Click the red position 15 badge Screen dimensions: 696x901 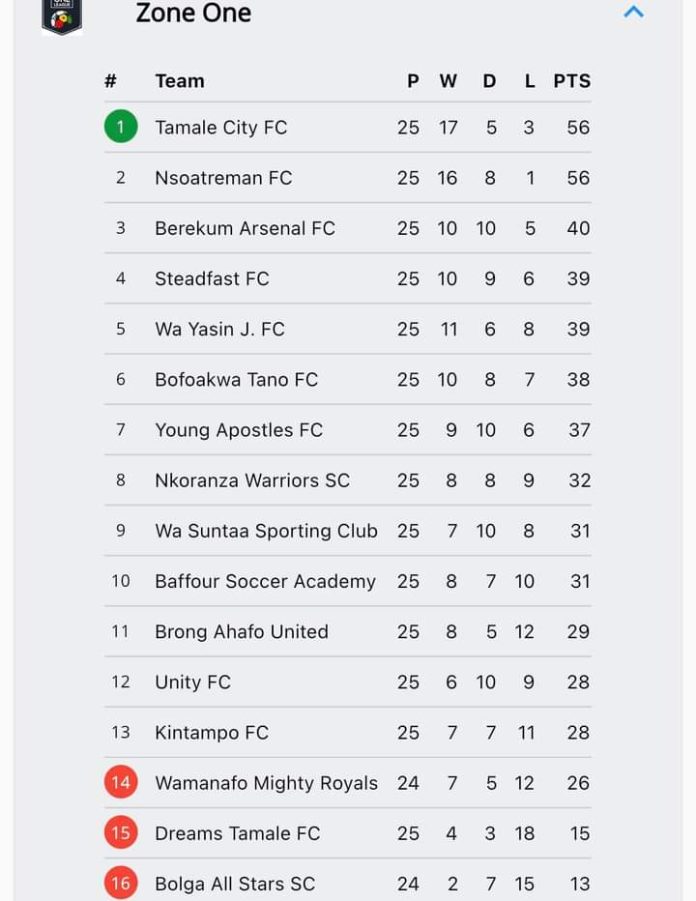click(x=121, y=833)
